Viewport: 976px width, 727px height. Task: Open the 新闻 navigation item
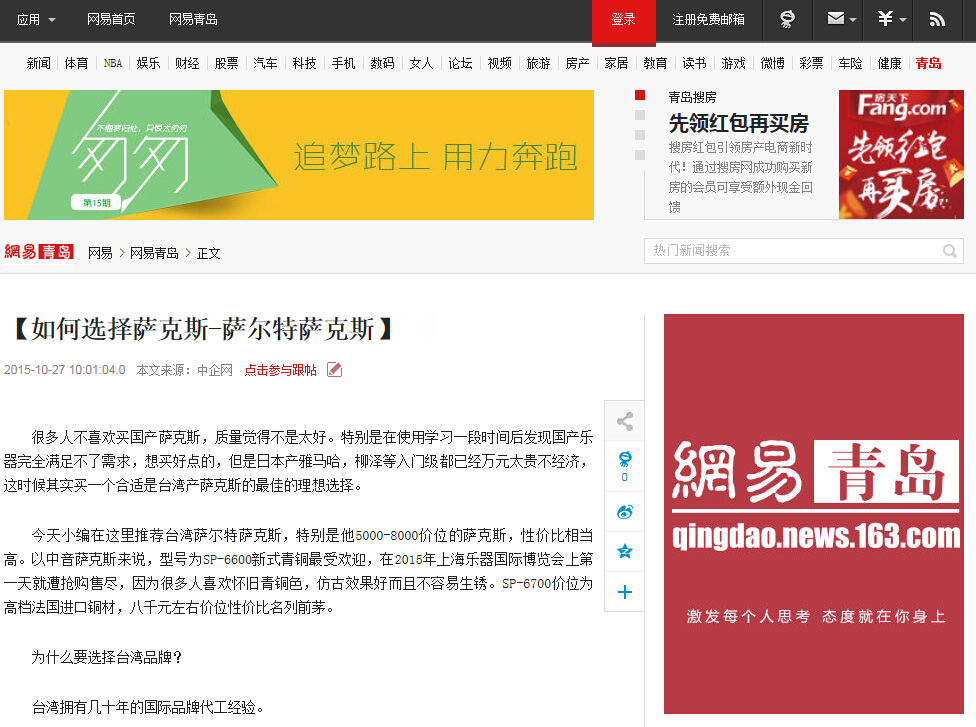(39, 63)
